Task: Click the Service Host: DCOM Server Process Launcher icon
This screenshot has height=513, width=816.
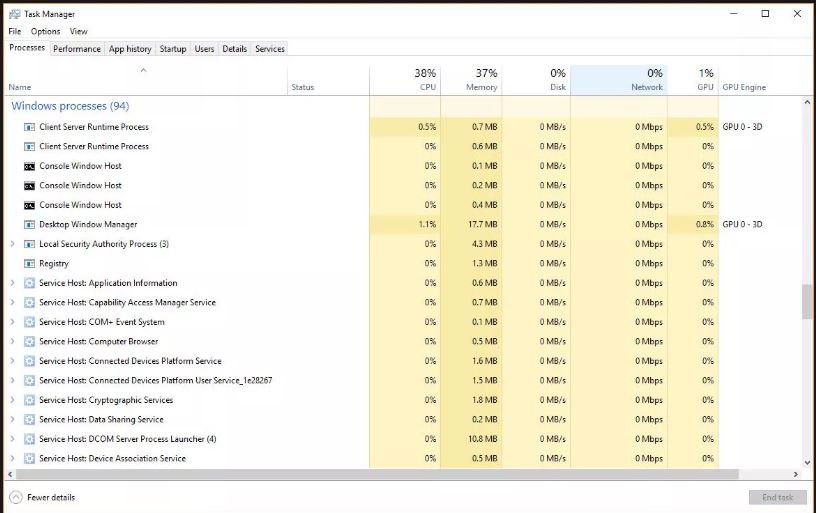Action: pos(30,439)
